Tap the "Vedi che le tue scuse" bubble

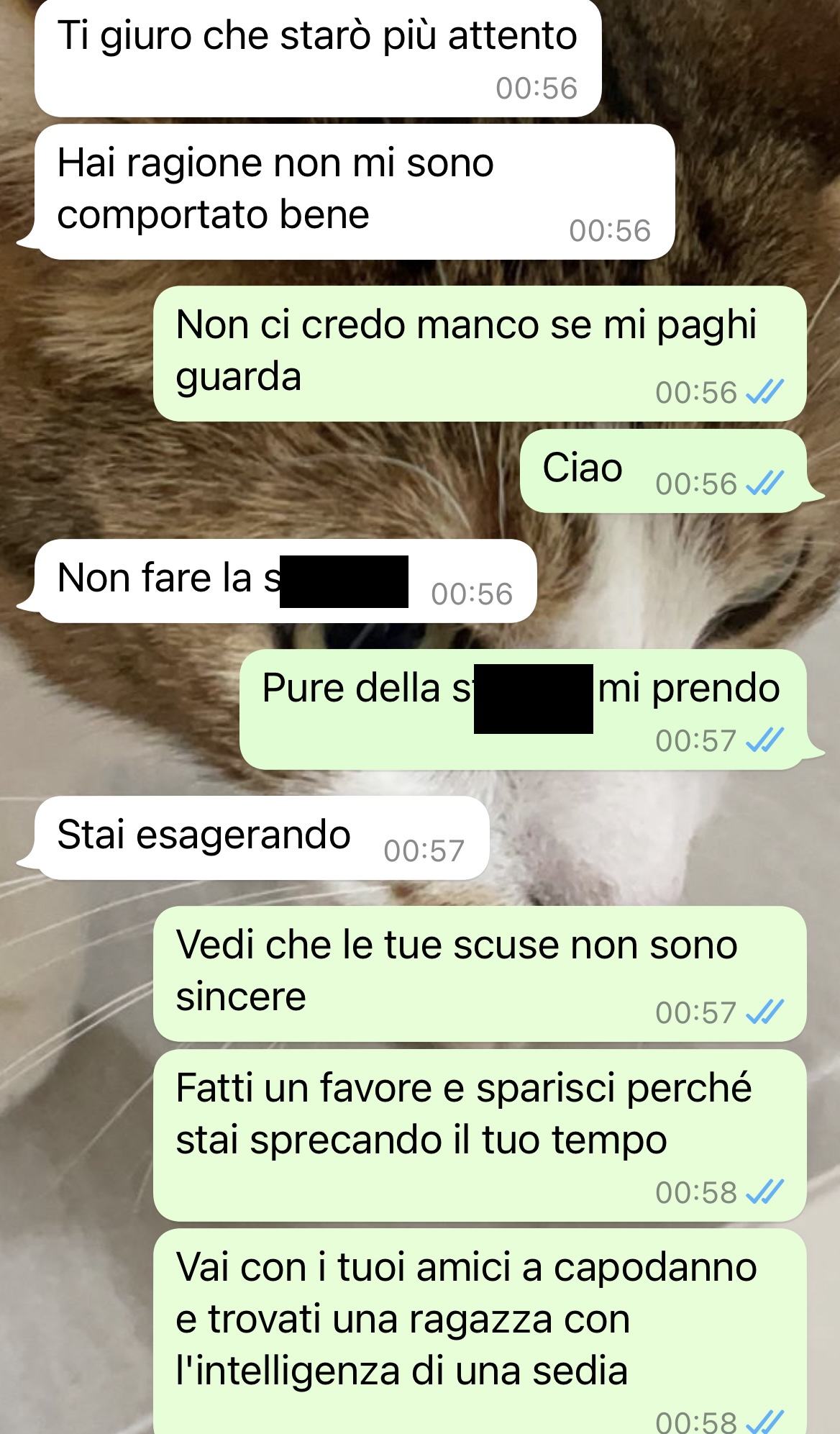coord(480,974)
